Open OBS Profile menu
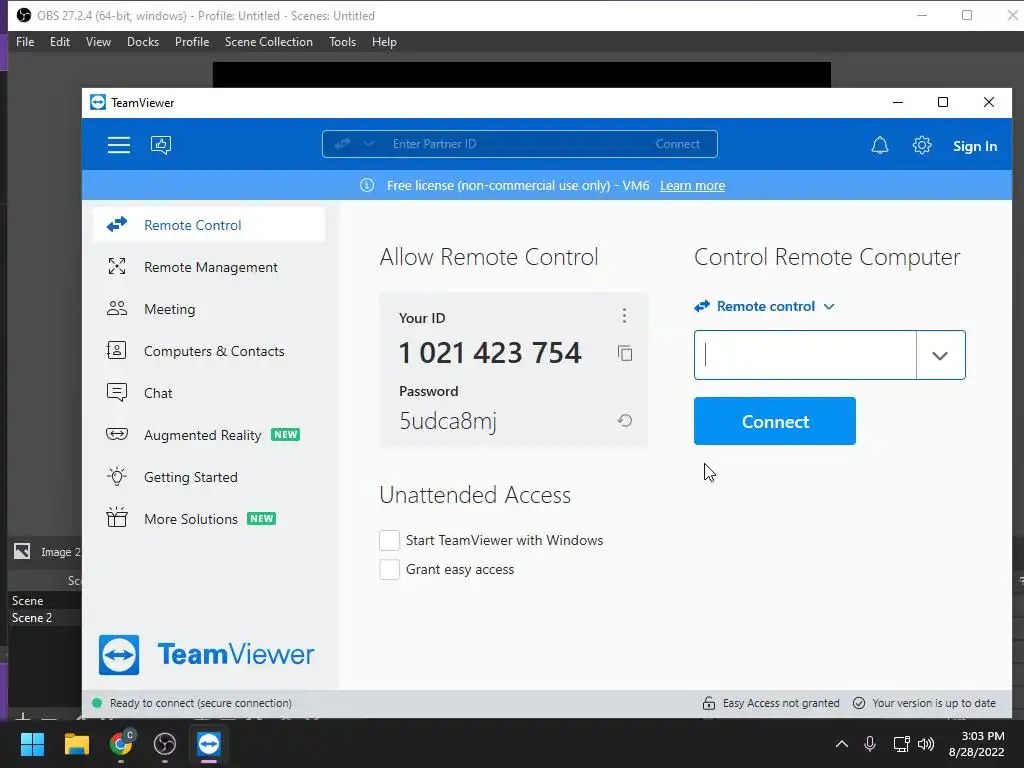The height and width of the screenshot is (768, 1024). [x=192, y=42]
